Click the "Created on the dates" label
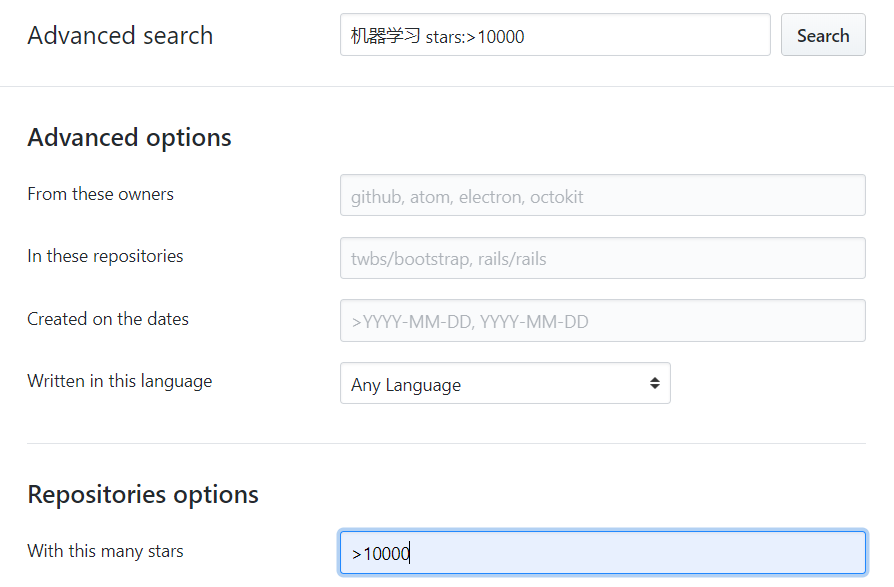Image resolution: width=894 pixels, height=587 pixels. [108, 319]
